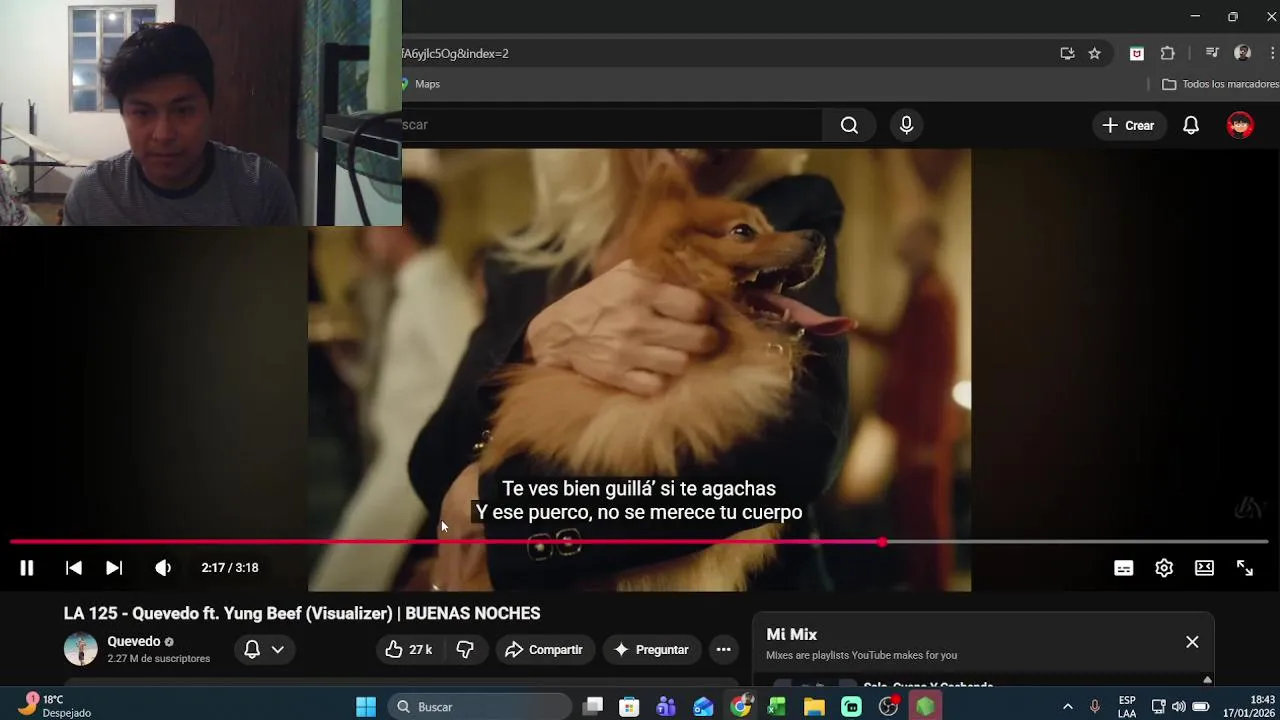Viewport: 1280px width, 720px height.
Task: Go to the previous video
Action: [x=73, y=567]
